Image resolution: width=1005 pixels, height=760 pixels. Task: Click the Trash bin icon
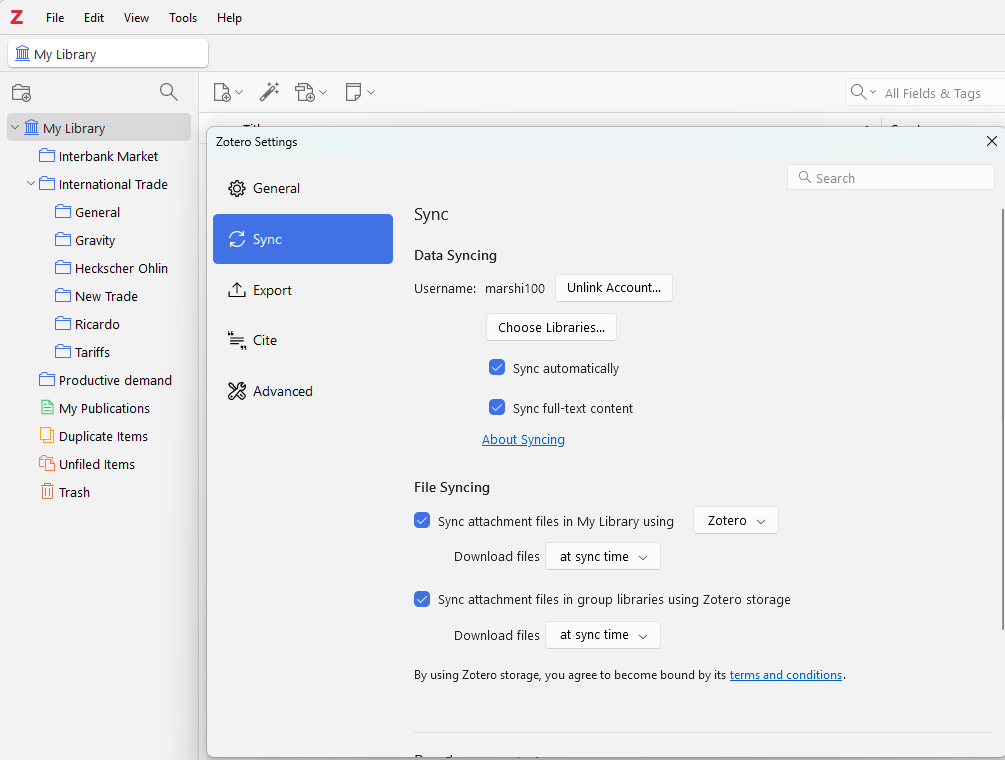(47, 492)
